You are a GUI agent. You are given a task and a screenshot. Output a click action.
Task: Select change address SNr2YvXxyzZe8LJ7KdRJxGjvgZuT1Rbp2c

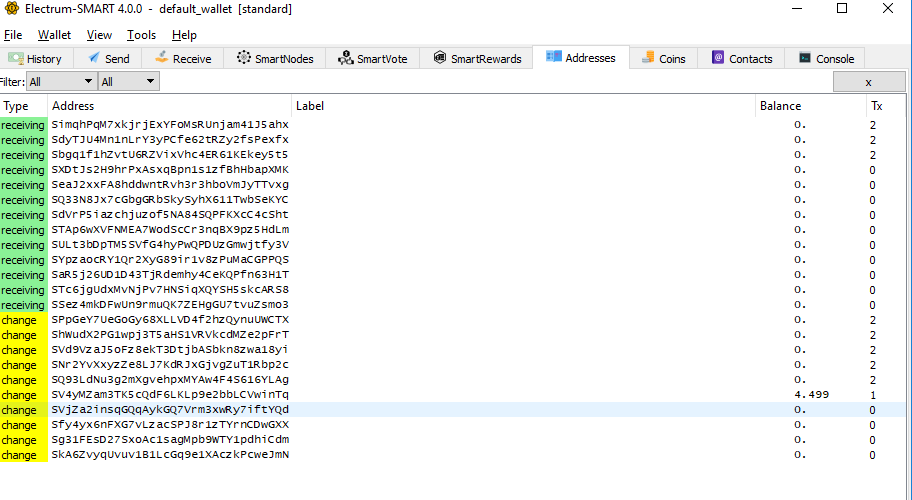170,365
